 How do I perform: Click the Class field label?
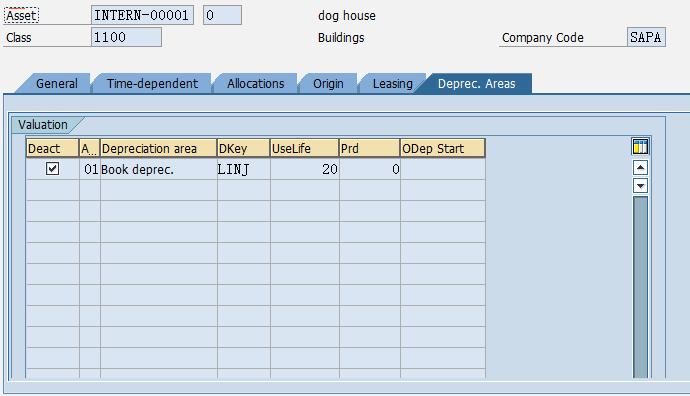tap(18, 38)
